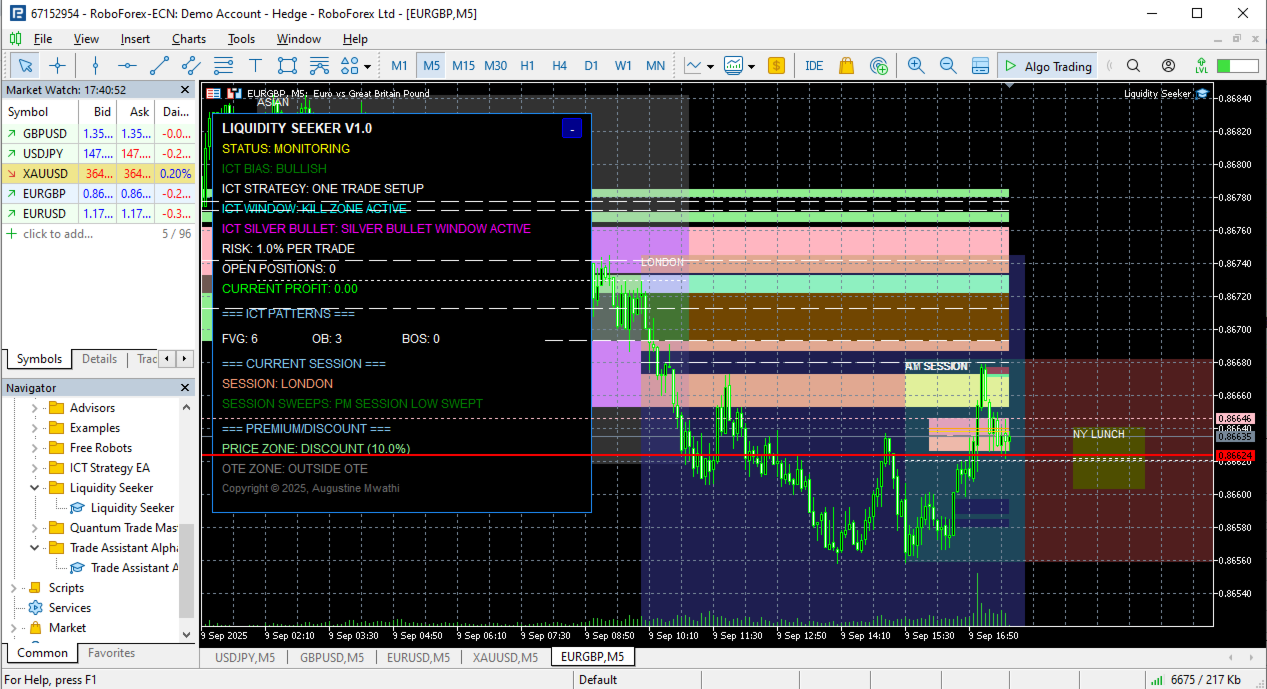Viewport: 1267px width, 689px height.
Task: Select GBPUSD row in Market Watch
Action: [x=99, y=133]
